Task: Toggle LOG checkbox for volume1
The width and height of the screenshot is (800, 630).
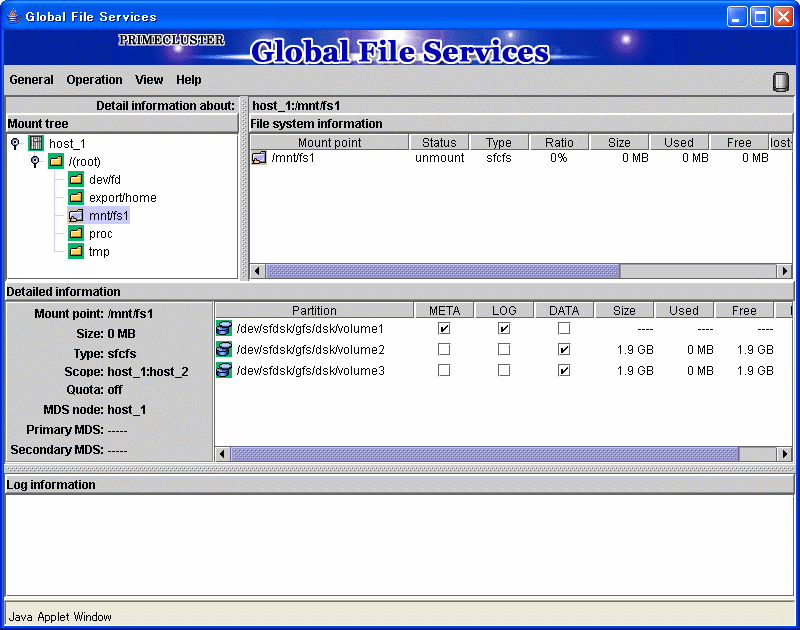Action: (504, 329)
